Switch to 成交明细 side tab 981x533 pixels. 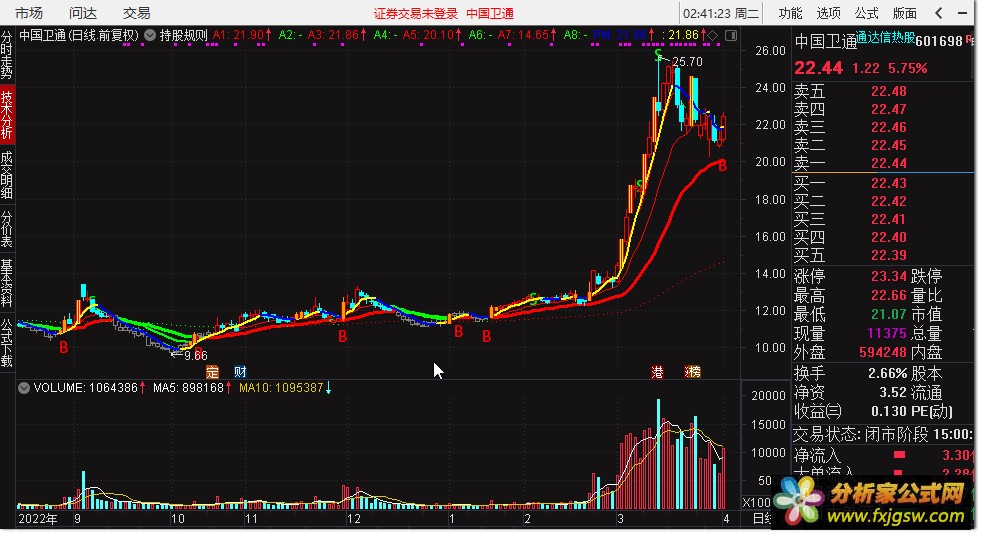click(x=6, y=175)
